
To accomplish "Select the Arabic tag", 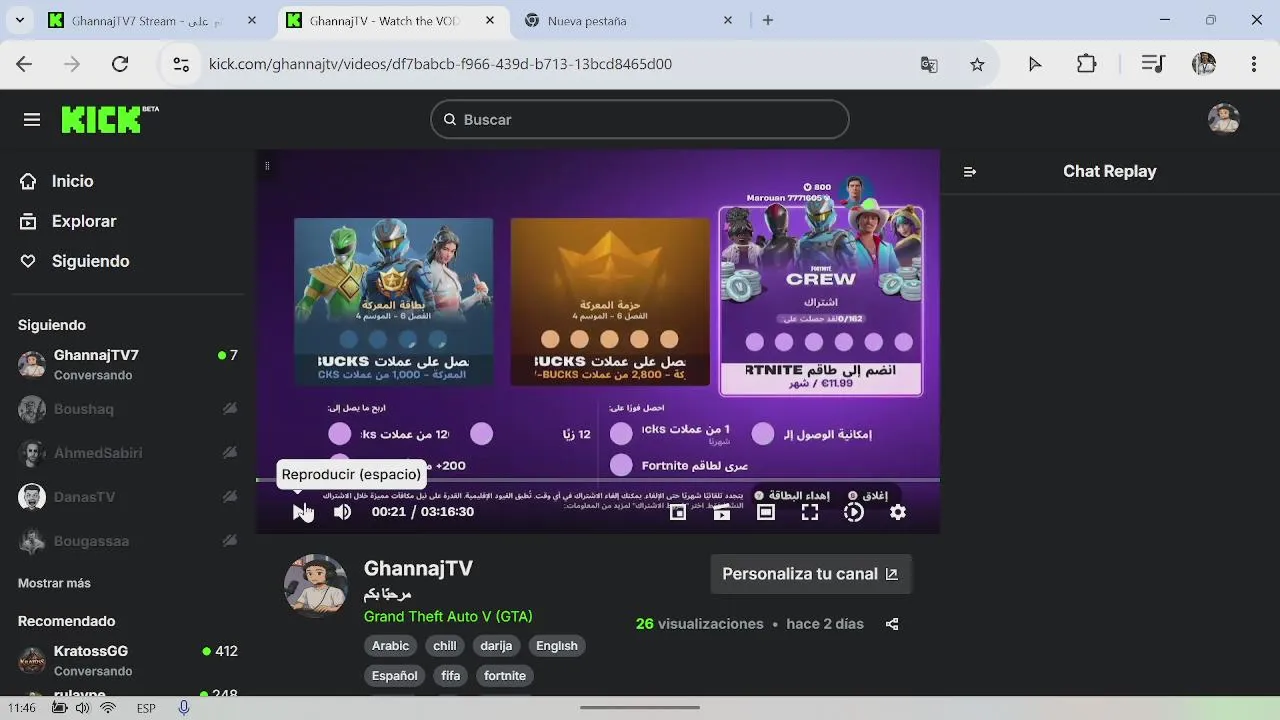I will (391, 646).
